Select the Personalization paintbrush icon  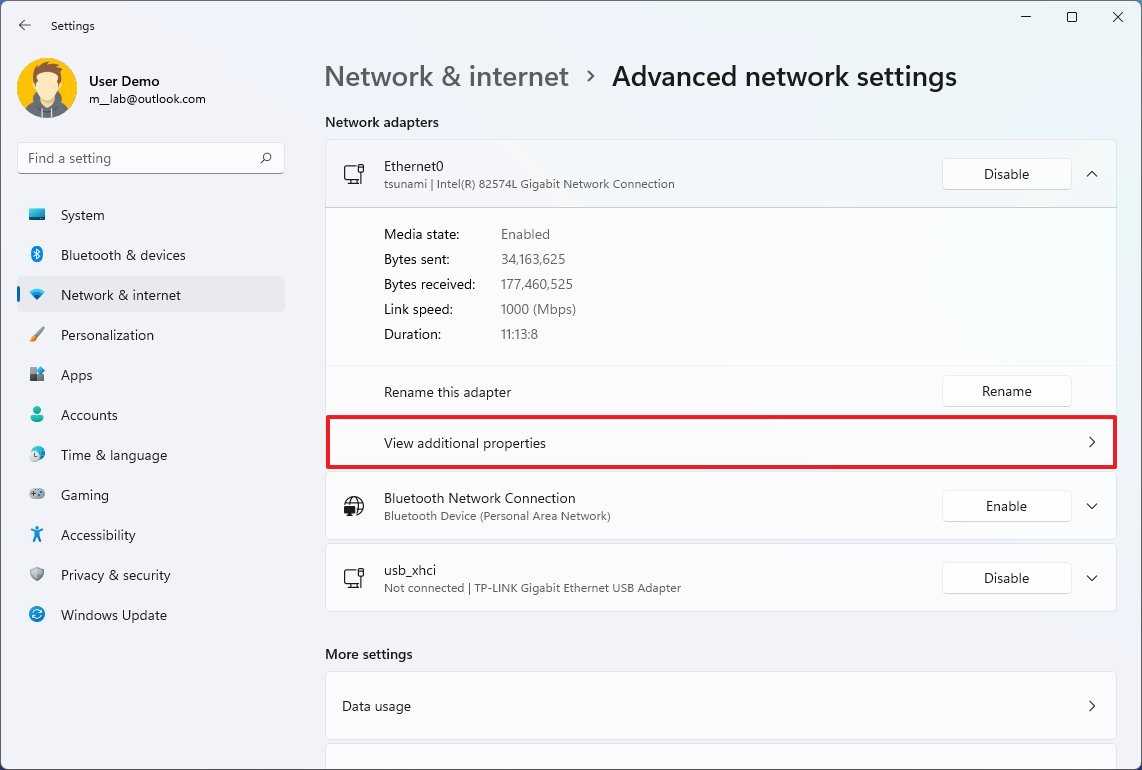[x=37, y=335]
